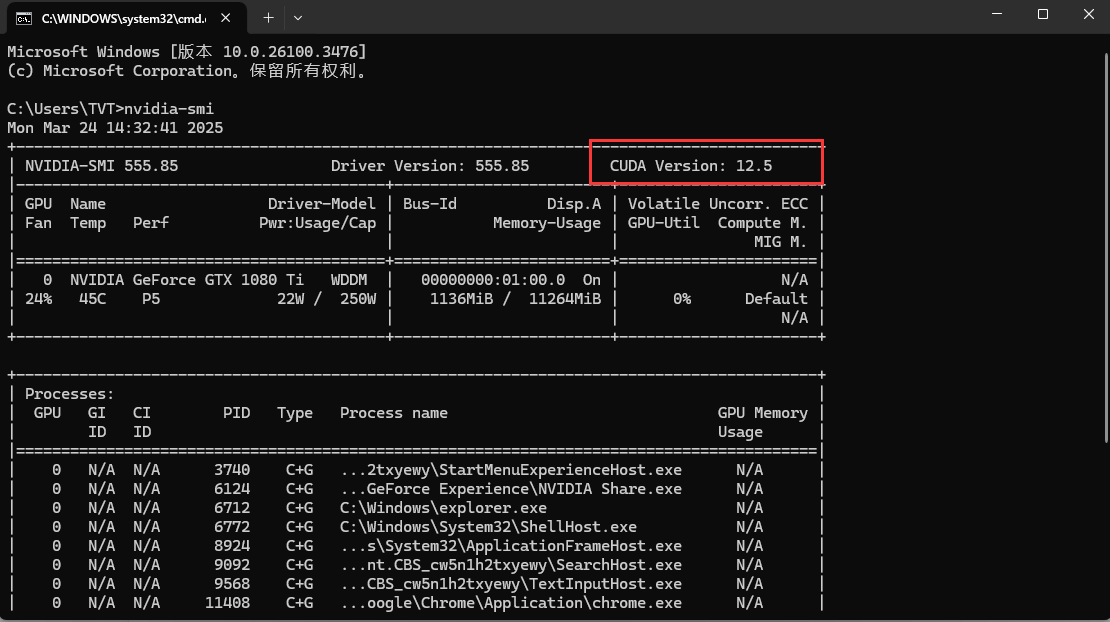Click PID 3740 in the process list
This screenshot has height=622, width=1110.
[232, 470]
